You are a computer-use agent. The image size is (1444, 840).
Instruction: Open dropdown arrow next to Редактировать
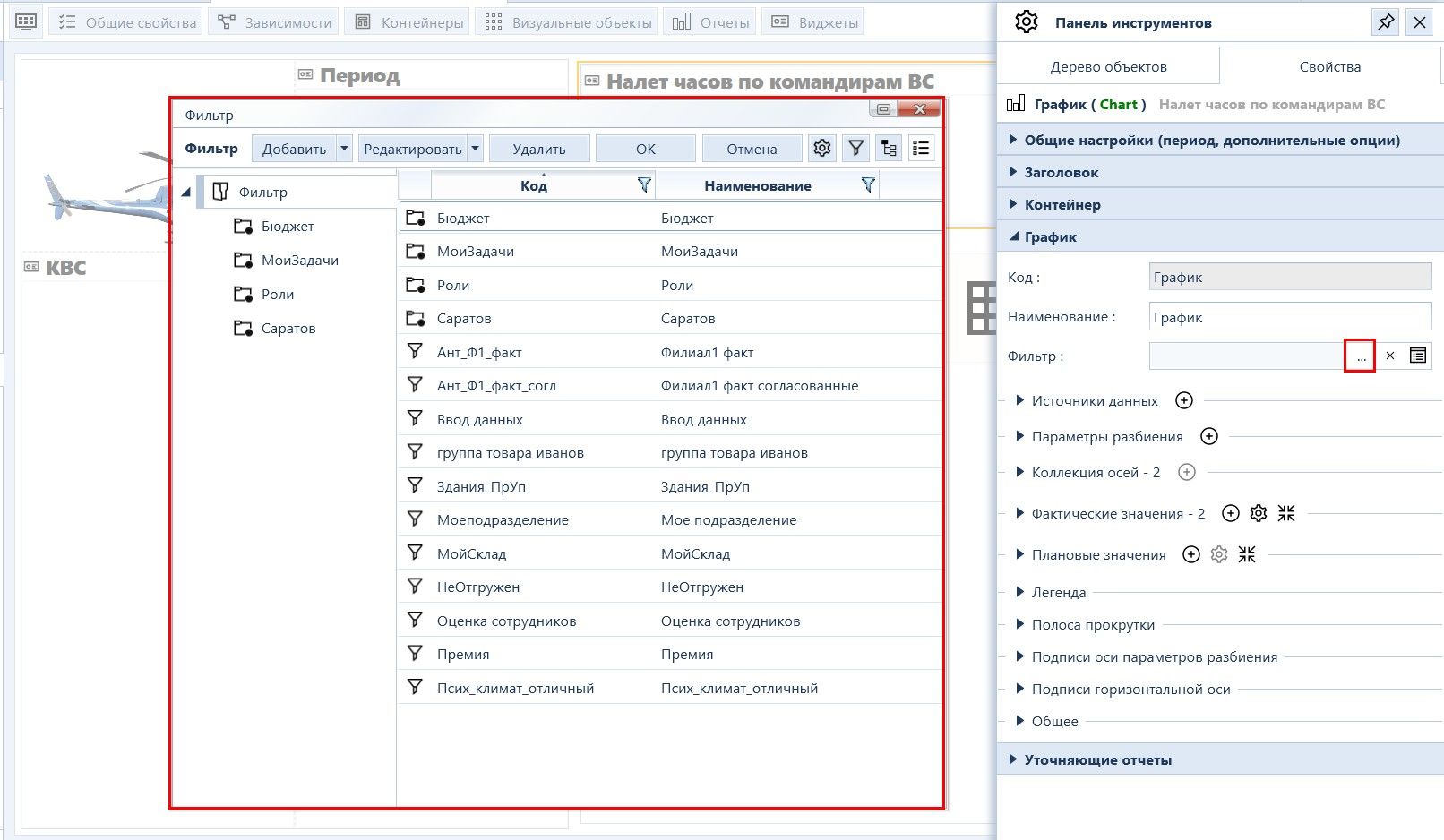[x=476, y=149]
